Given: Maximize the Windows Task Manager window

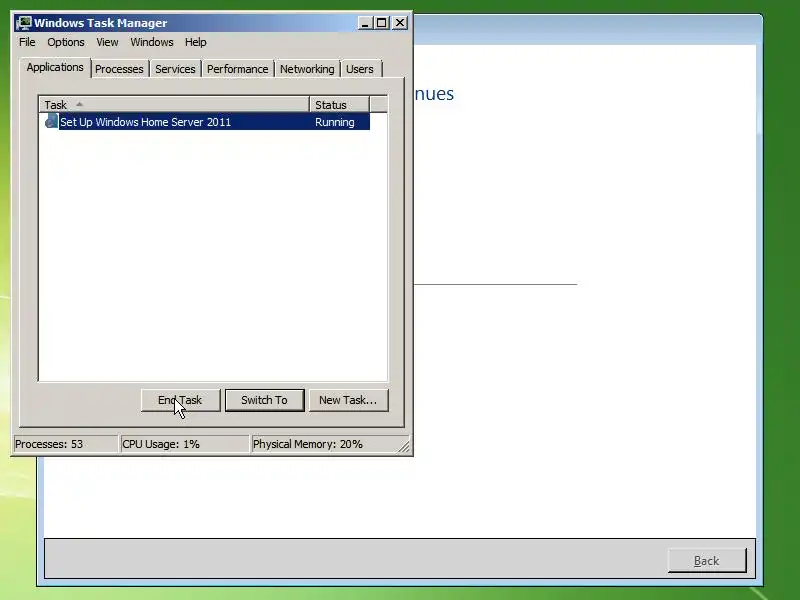Looking at the screenshot, I should [x=382, y=23].
